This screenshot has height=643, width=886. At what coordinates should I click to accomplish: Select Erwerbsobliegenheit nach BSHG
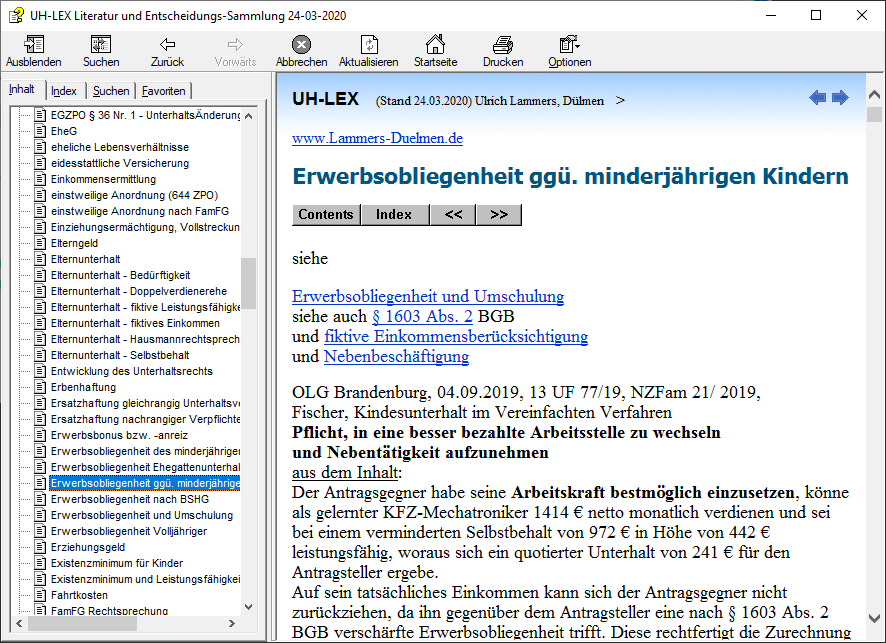(x=130, y=499)
